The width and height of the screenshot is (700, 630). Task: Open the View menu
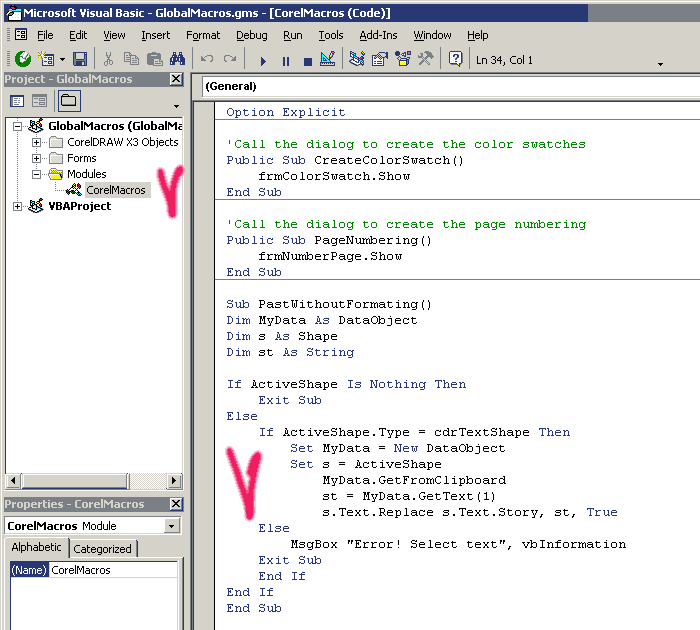[114, 35]
